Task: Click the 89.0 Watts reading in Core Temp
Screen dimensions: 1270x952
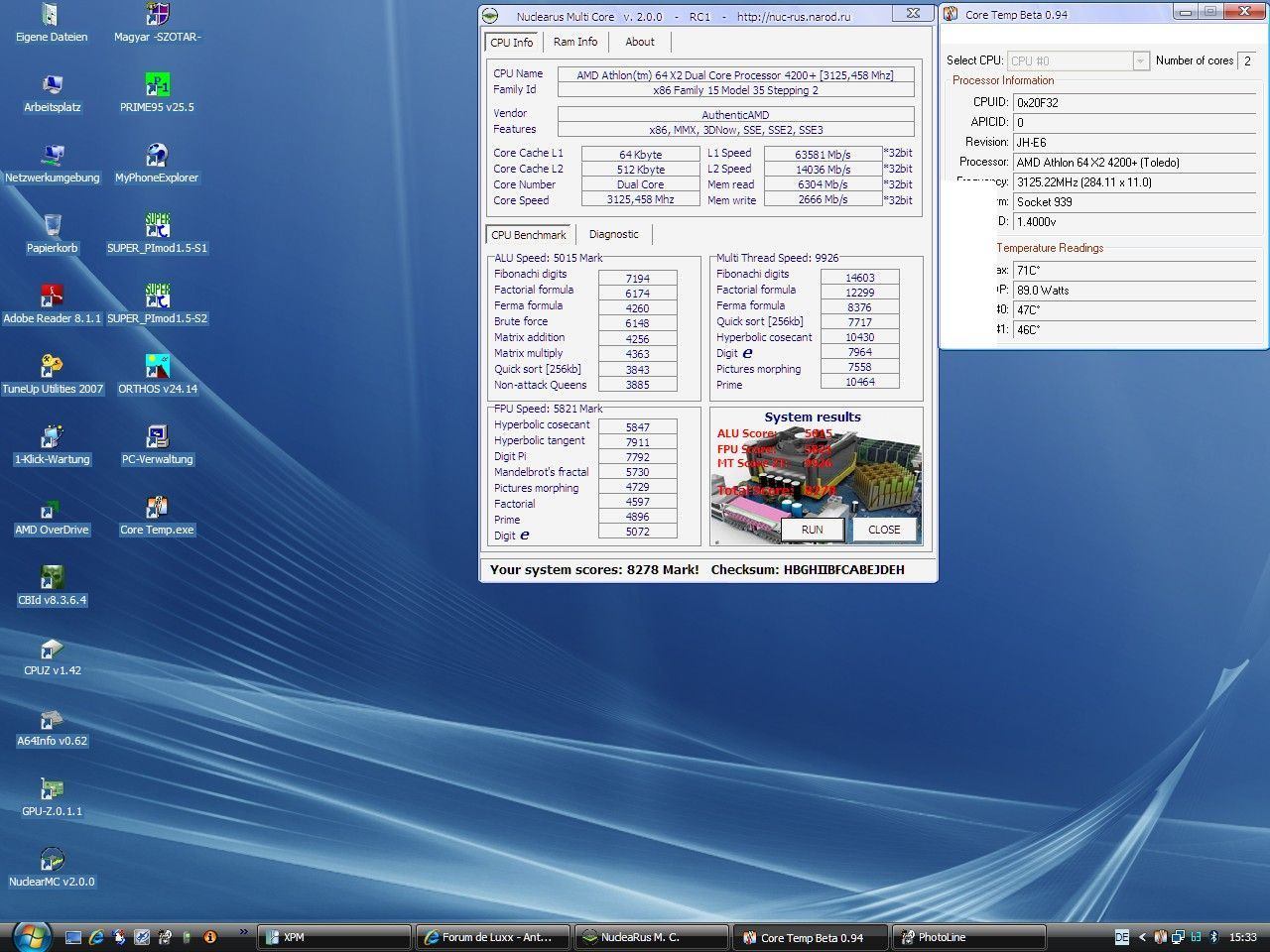Action: click(x=1134, y=291)
